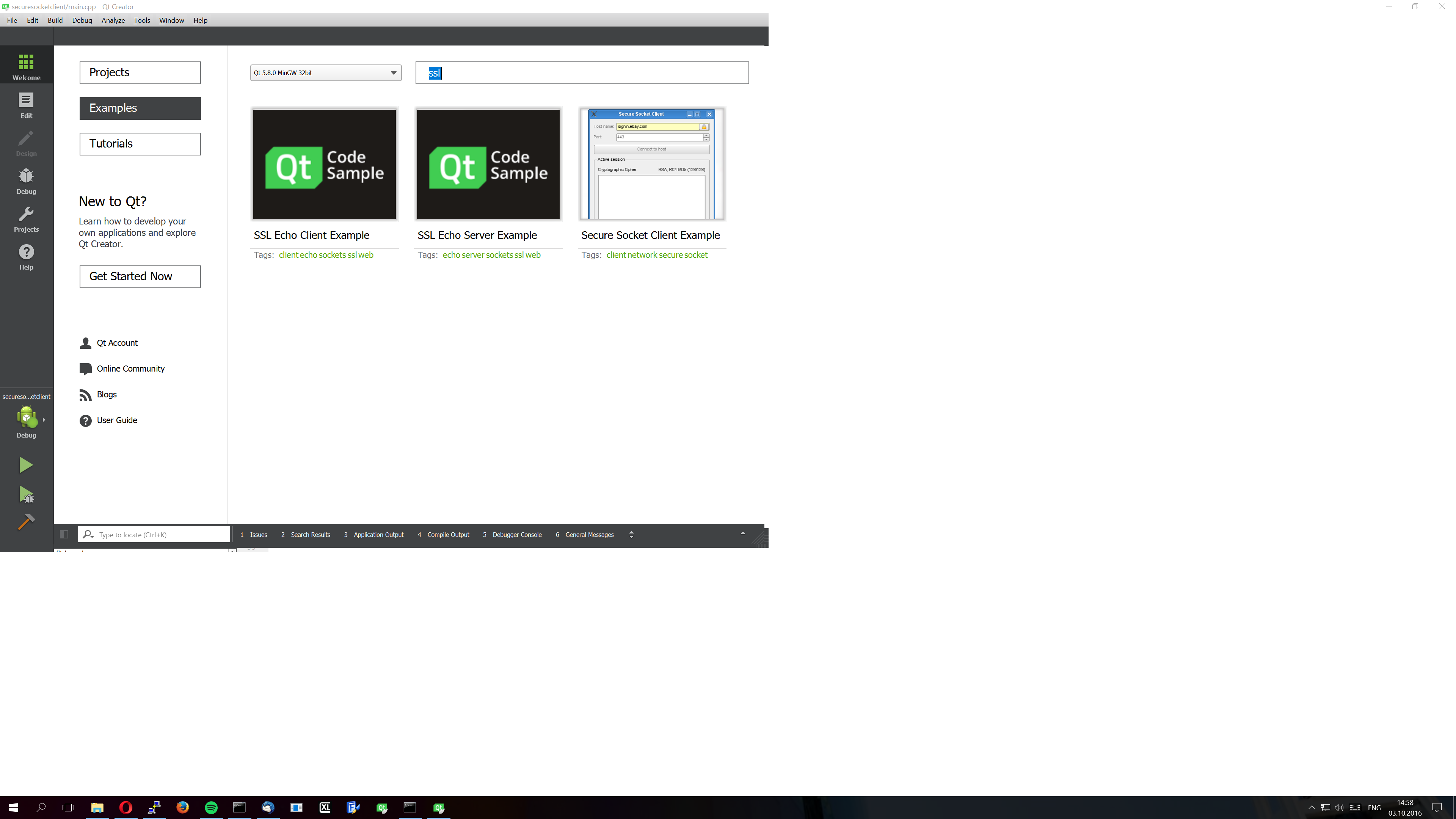Image resolution: width=1456 pixels, height=819 pixels.
Task: Toggle the left sidebar visibility
Action: point(64,534)
